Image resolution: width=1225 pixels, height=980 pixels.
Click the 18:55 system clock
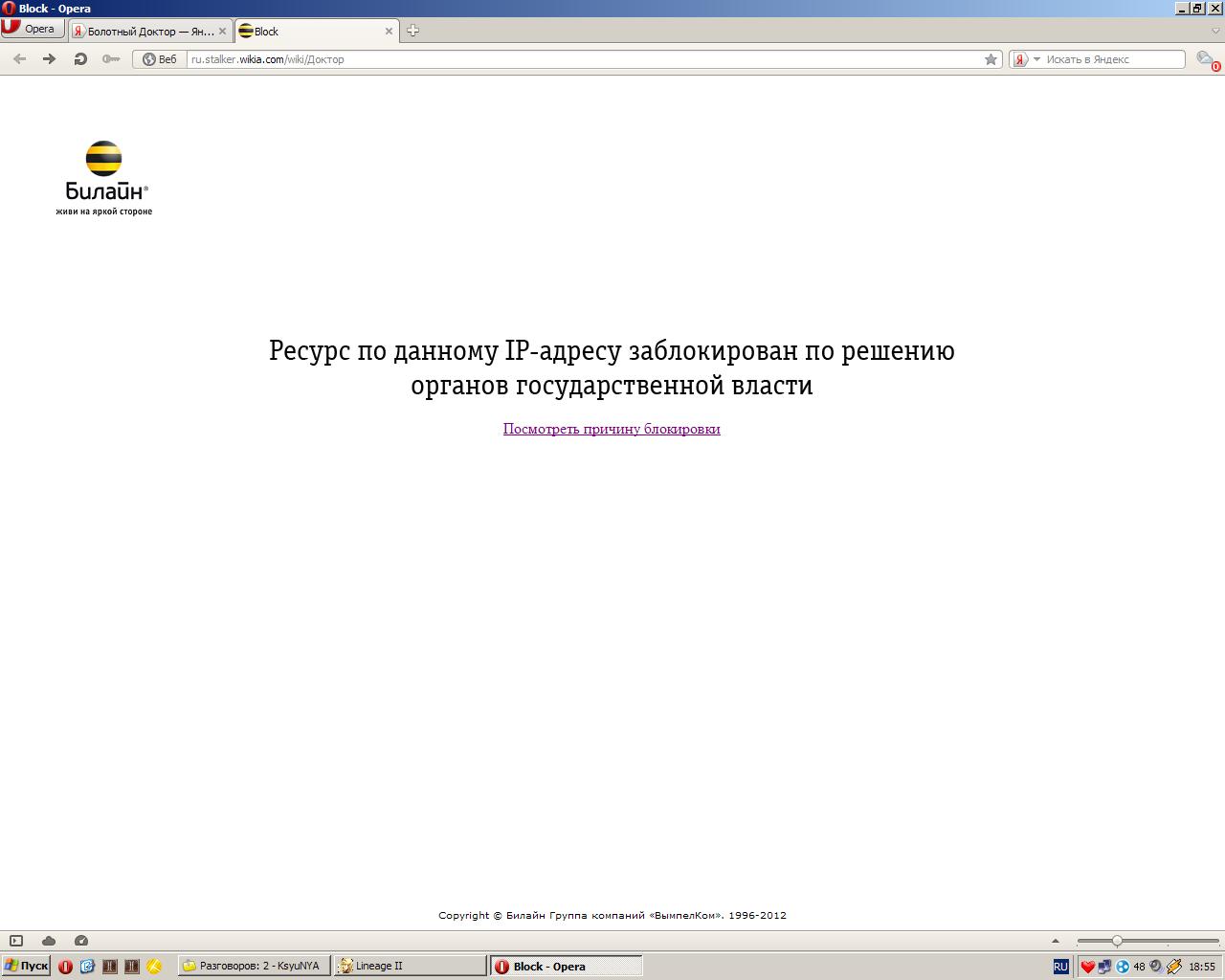click(1202, 967)
